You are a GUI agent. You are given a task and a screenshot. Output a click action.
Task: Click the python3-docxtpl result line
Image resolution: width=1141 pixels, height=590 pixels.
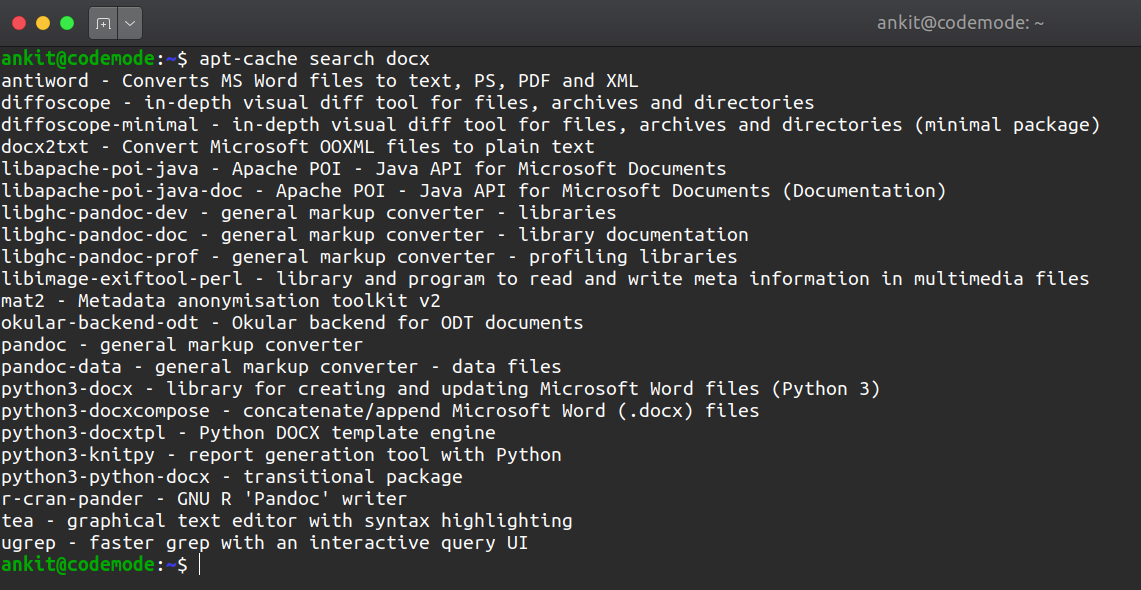pyautogui.click(x=248, y=433)
